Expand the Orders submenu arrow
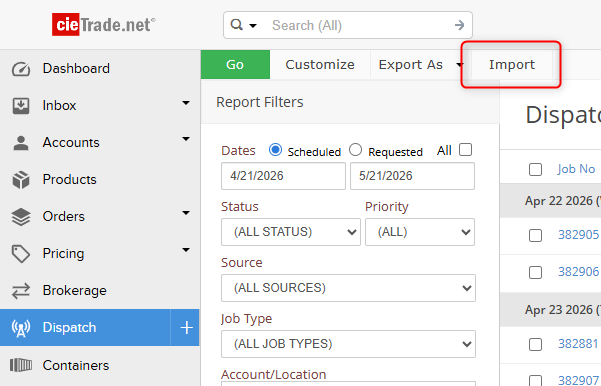 (x=186, y=213)
